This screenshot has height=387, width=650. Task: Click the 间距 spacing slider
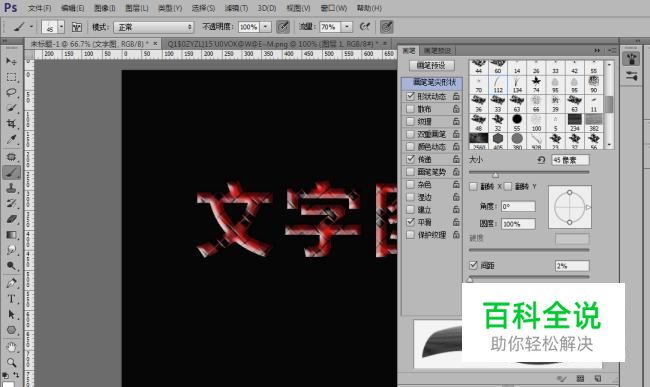click(529, 278)
